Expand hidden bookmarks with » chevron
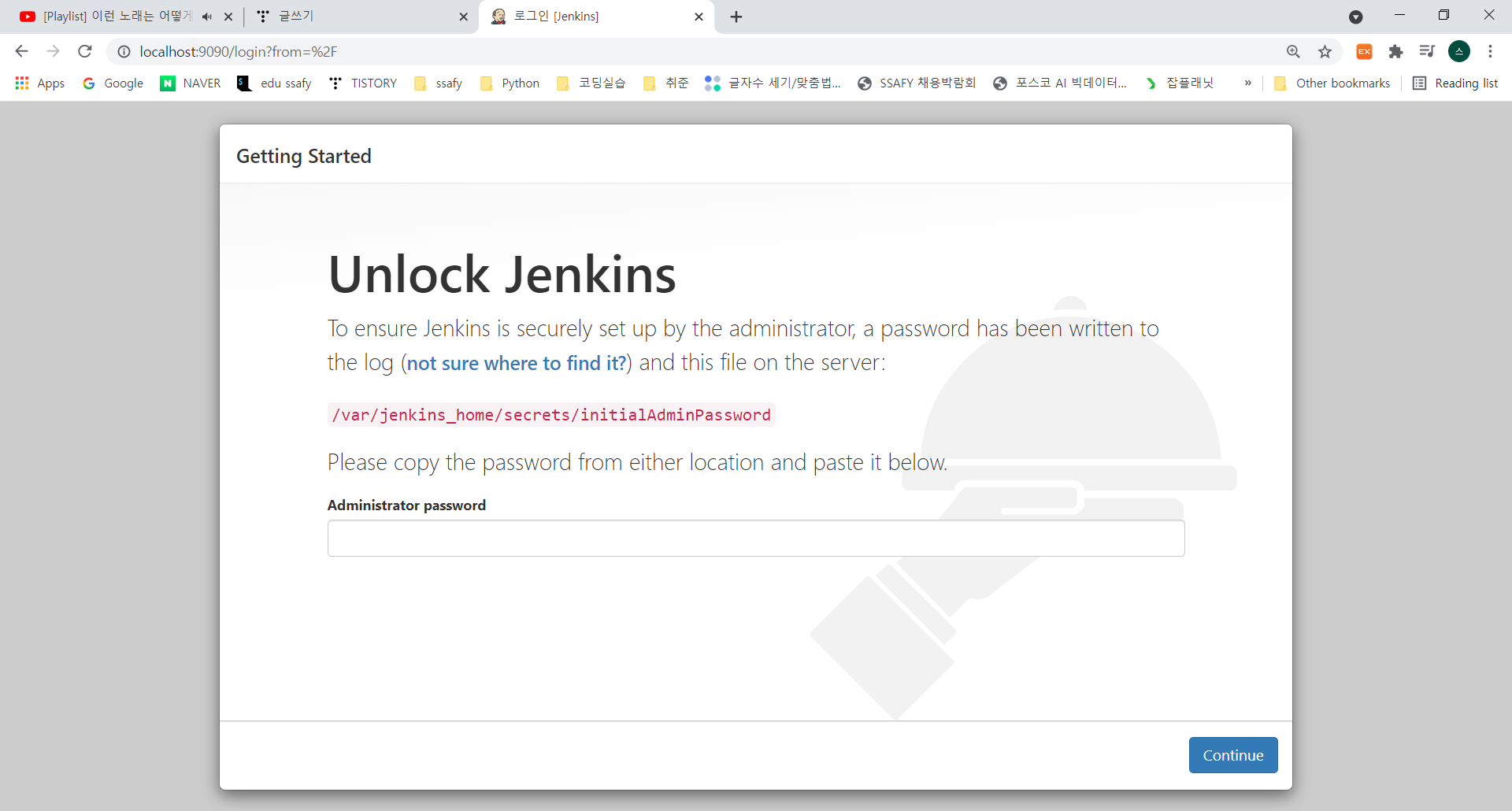 tap(1247, 83)
